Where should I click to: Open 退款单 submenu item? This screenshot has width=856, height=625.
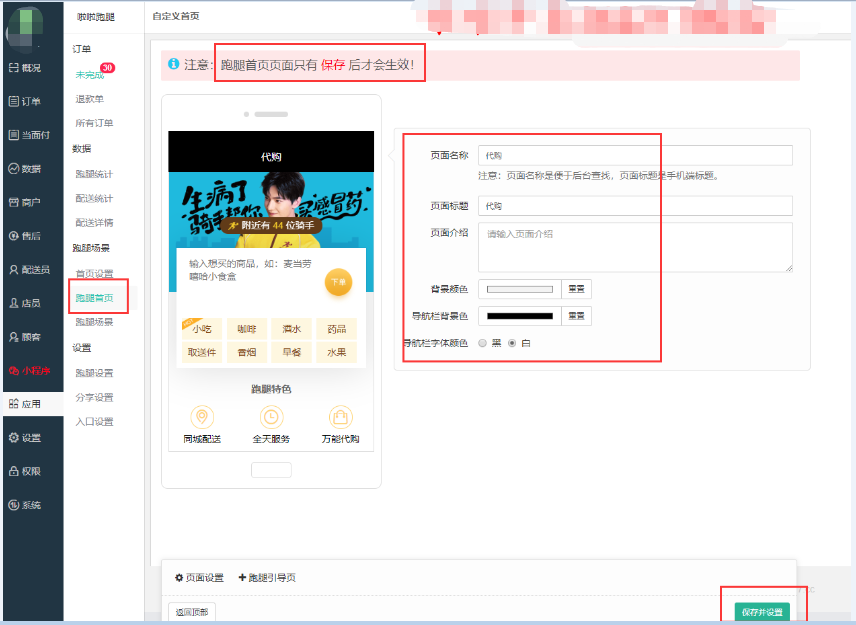pos(90,99)
